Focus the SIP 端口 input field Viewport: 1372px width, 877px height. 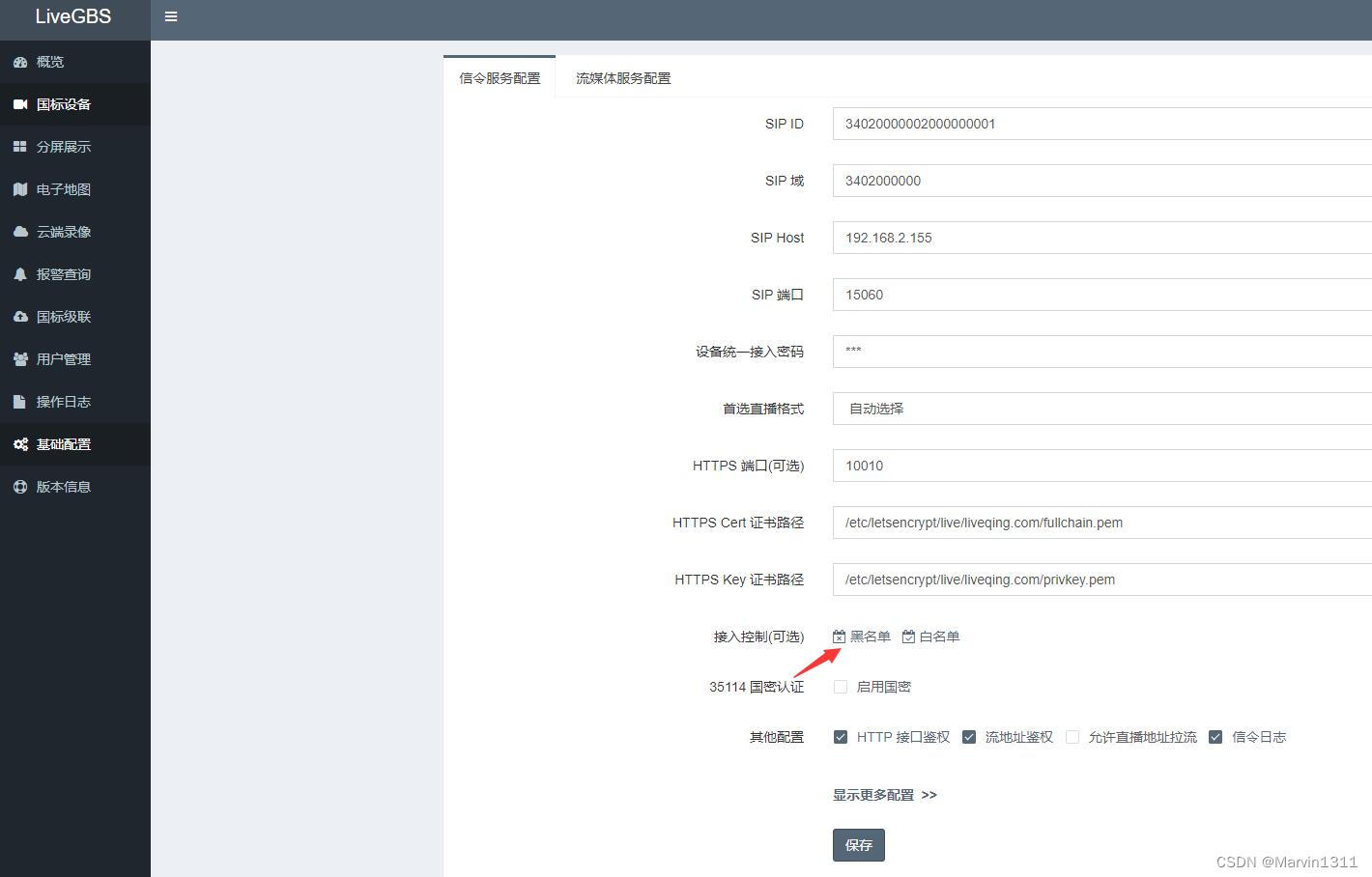click(1102, 295)
